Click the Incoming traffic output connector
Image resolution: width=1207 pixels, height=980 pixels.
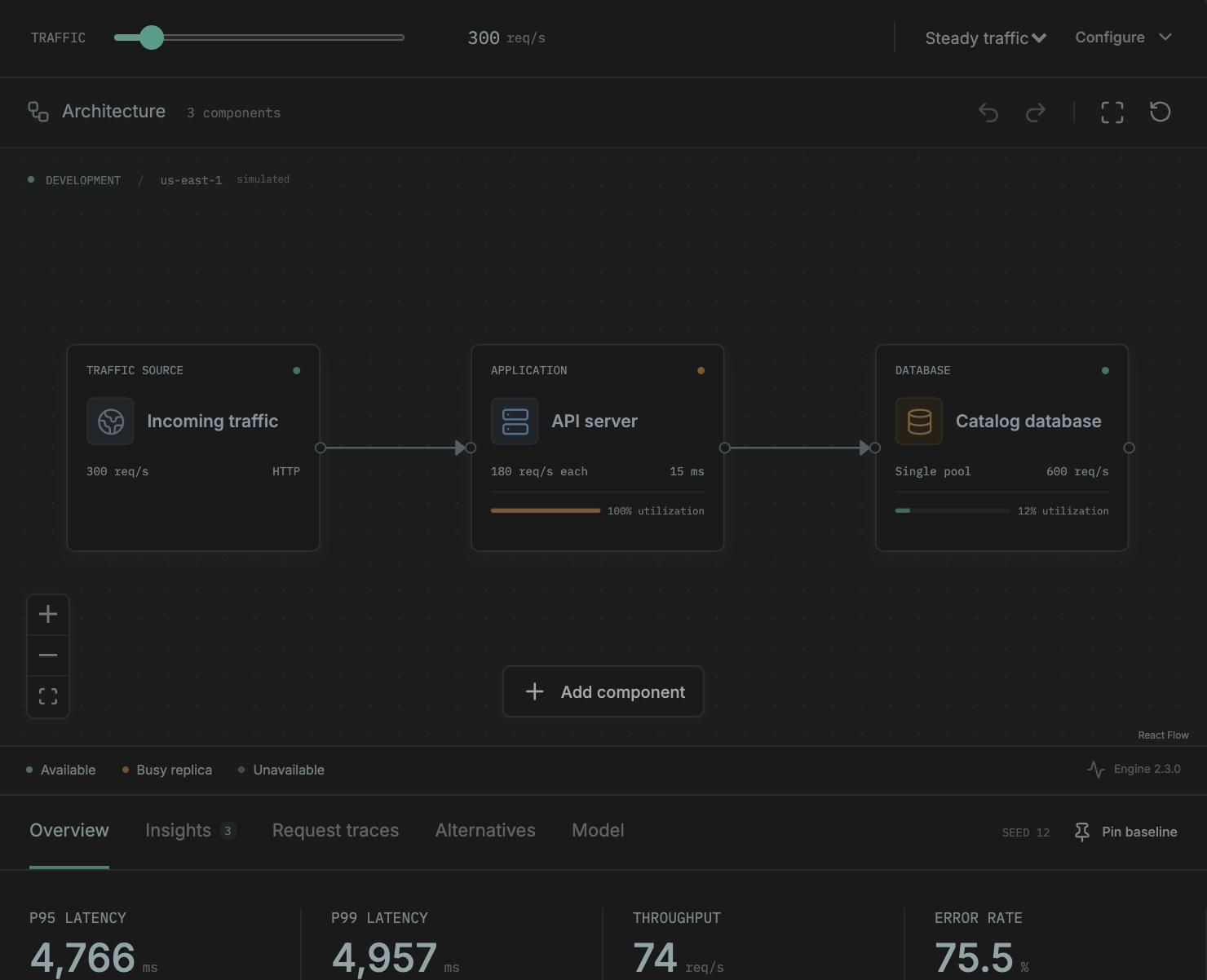321,448
